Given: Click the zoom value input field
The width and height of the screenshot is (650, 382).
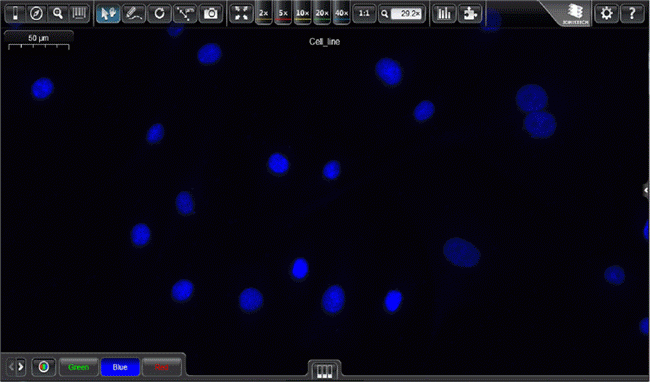Looking at the screenshot, I should pos(406,14).
